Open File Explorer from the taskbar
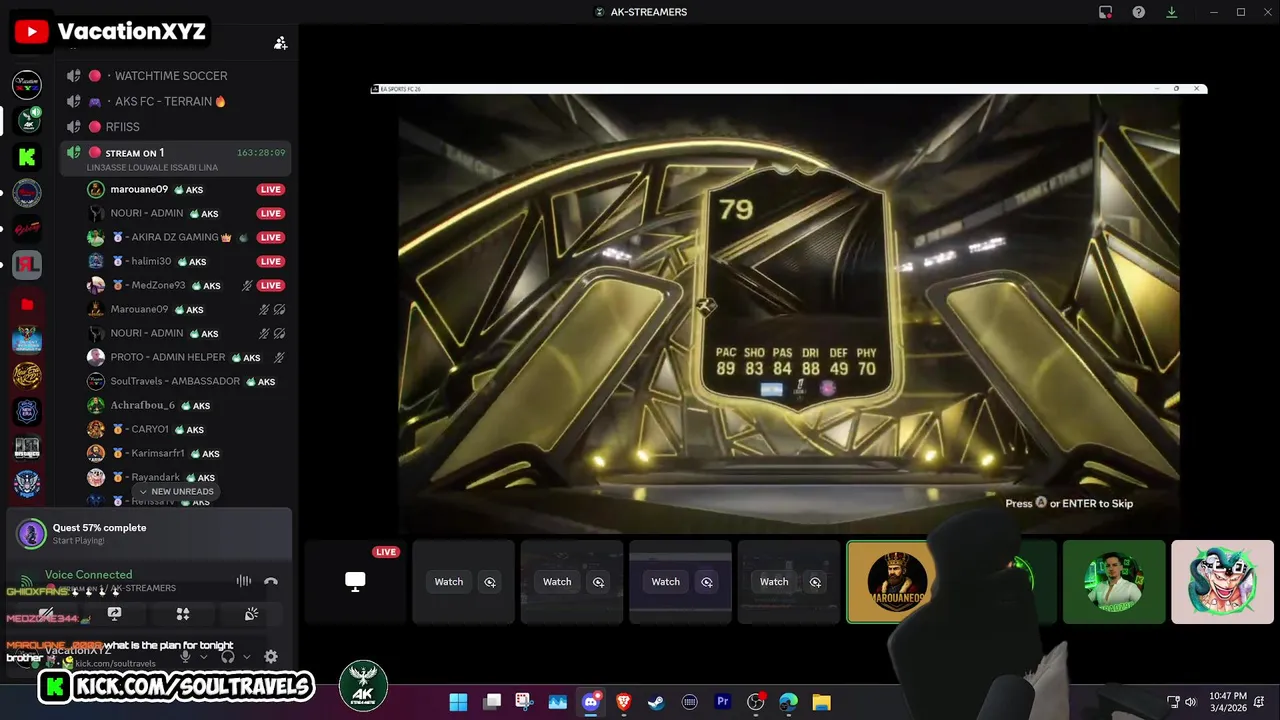The height and width of the screenshot is (720, 1280). (x=821, y=702)
